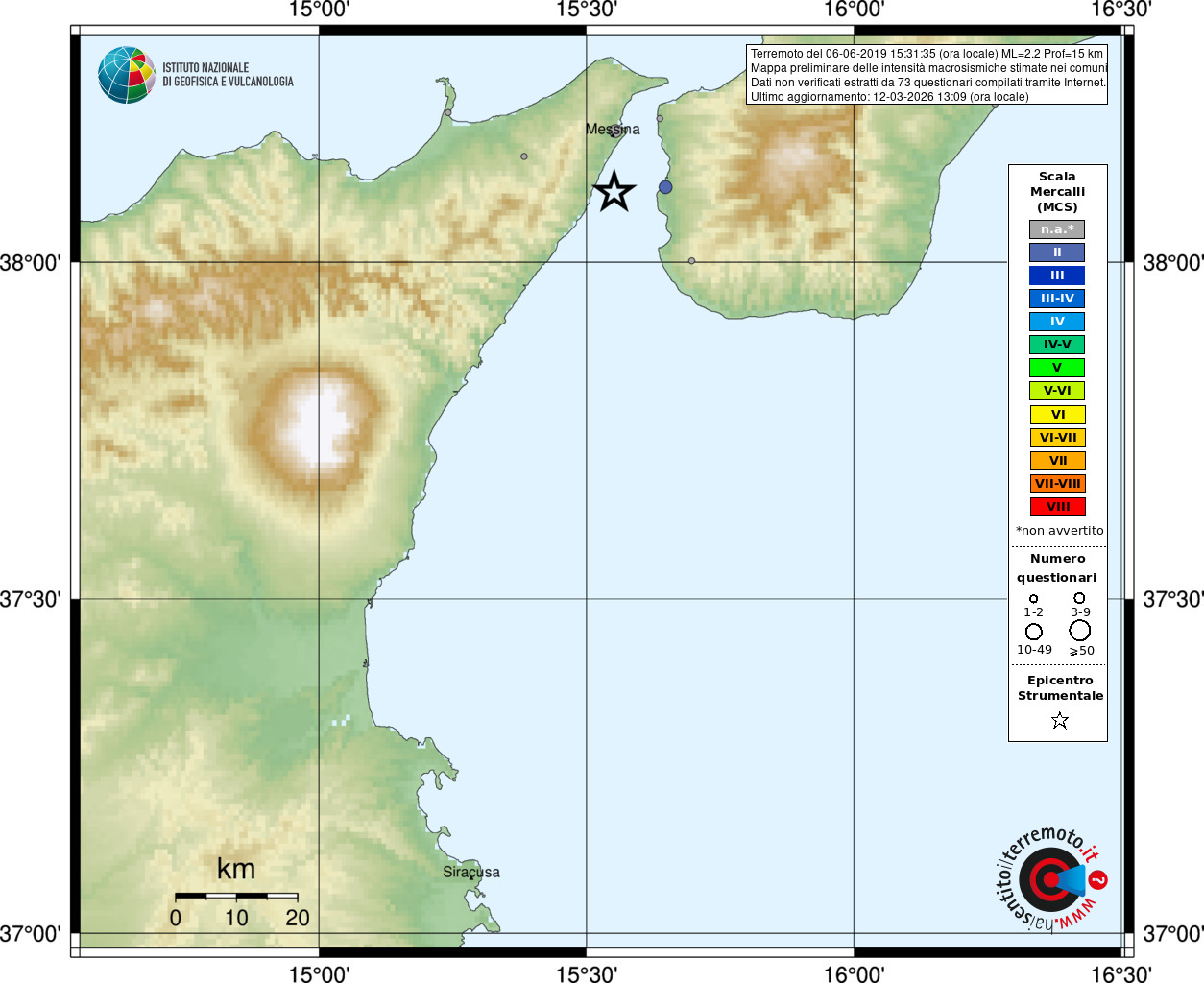The height and width of the screenshot is (983, 1204).
Task: Click the epicenter star on the map
Action: [614, 191]
